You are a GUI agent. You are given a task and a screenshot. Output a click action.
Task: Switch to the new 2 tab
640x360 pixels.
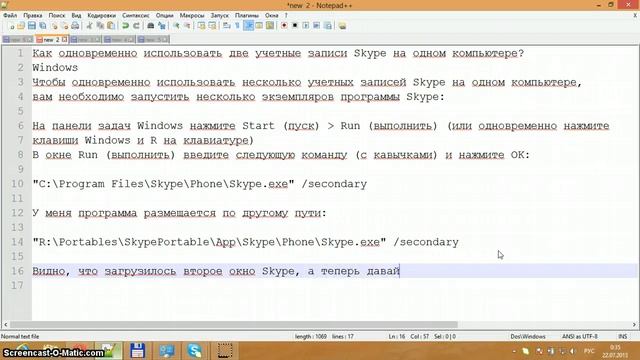pos(51,40)
